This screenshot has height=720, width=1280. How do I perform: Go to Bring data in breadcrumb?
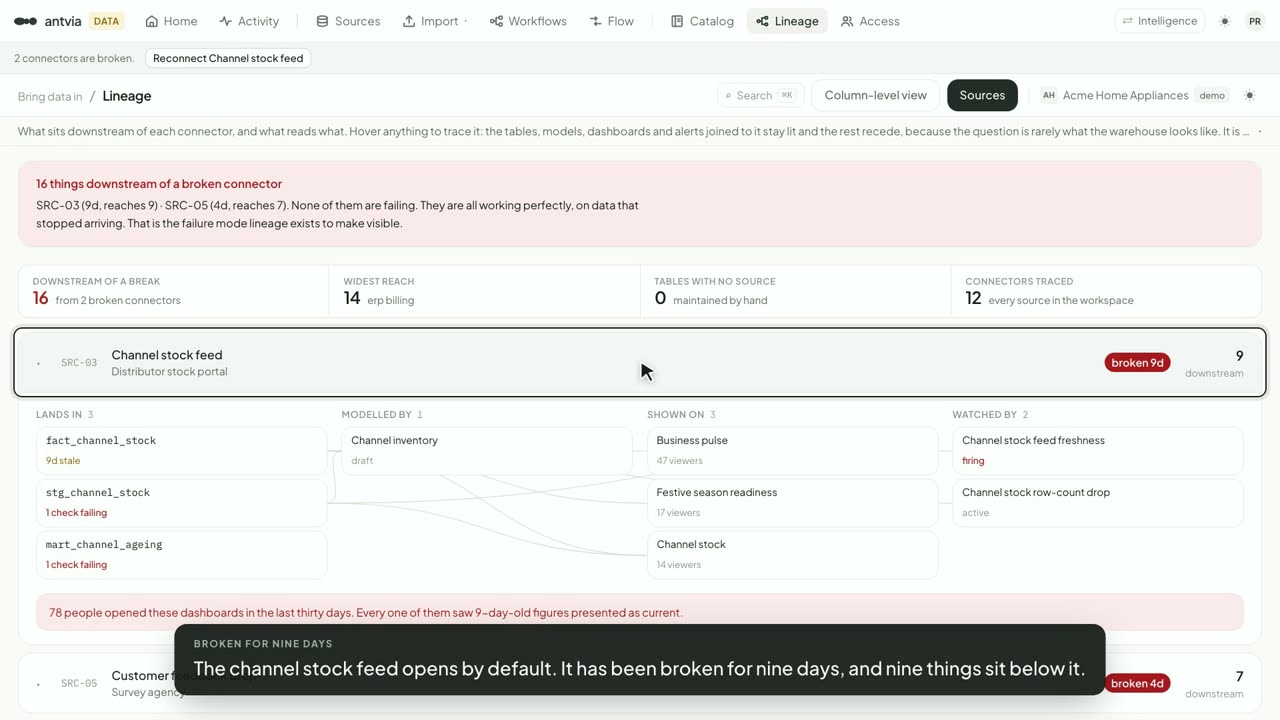click(x=50, y=96)
